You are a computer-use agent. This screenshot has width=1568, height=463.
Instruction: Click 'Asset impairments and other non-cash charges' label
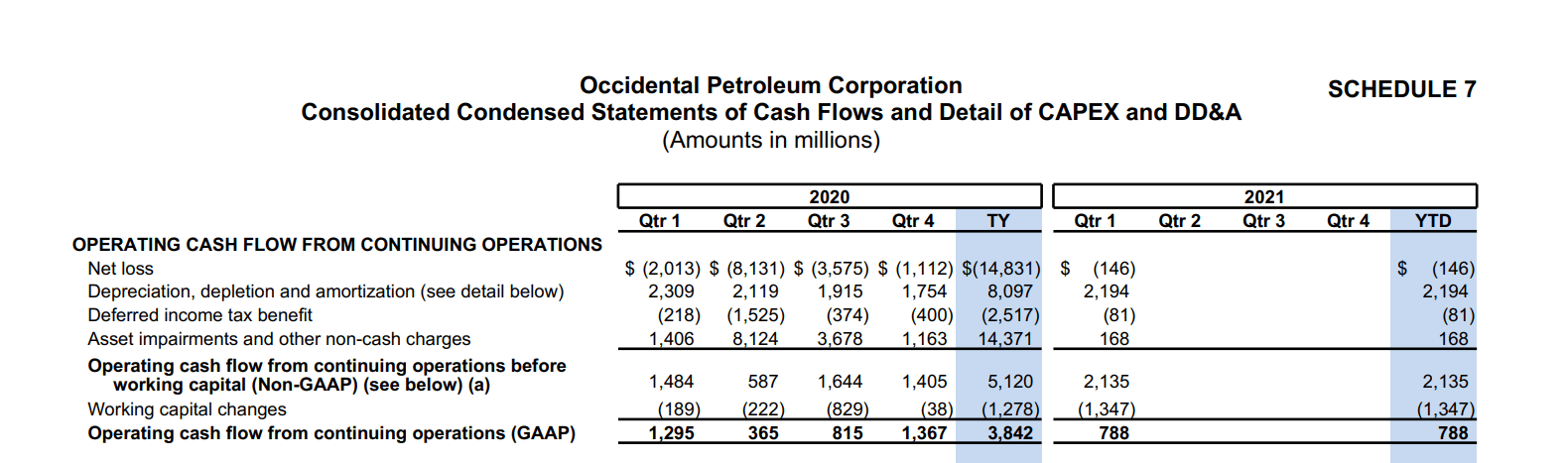point(280,339)
